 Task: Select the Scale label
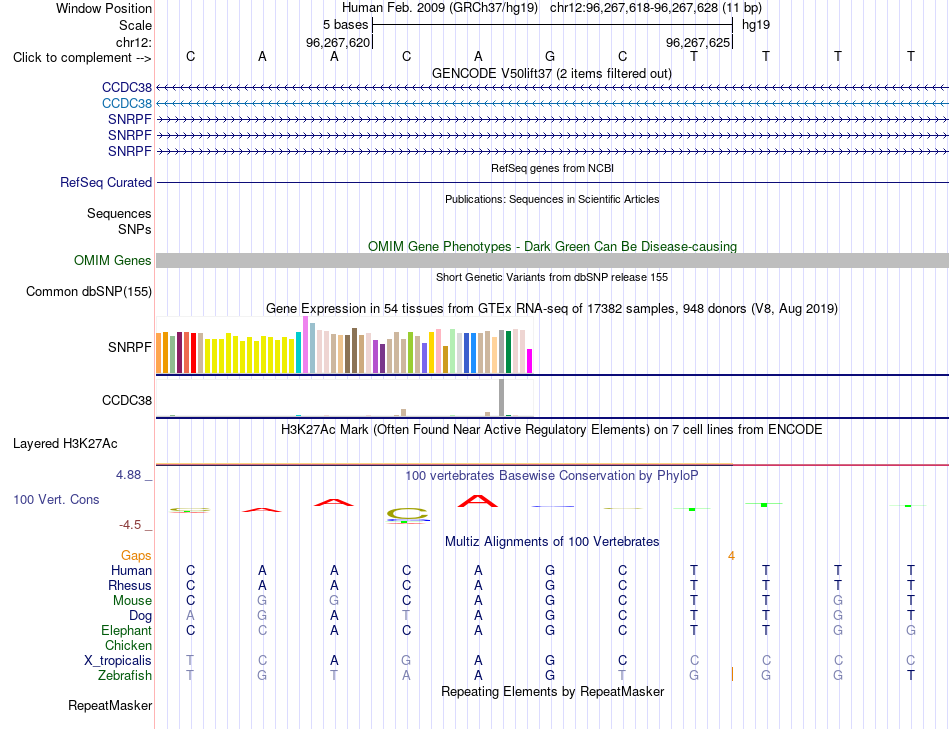coord(135,25)
